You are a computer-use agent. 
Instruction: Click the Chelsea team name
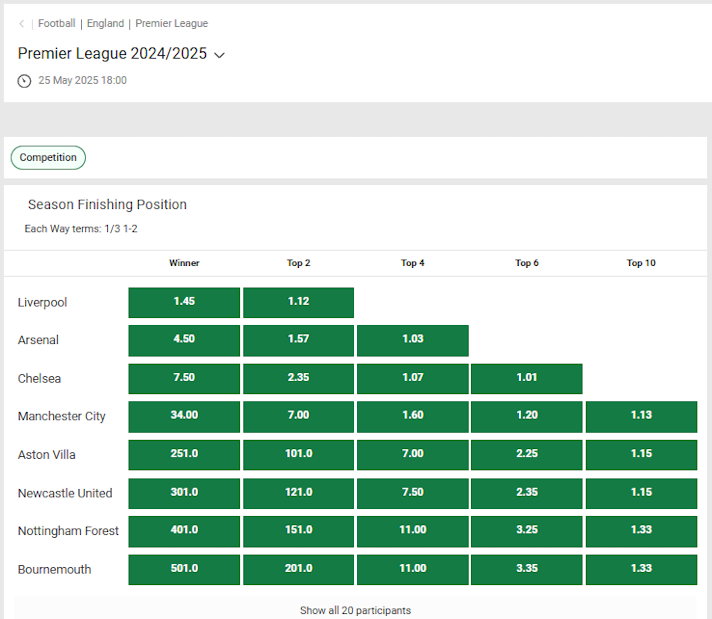tap(39, 378)
